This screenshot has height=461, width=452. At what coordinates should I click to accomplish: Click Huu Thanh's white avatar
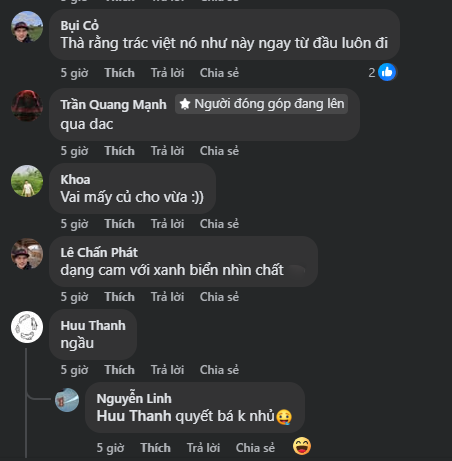tap(27, 327)
